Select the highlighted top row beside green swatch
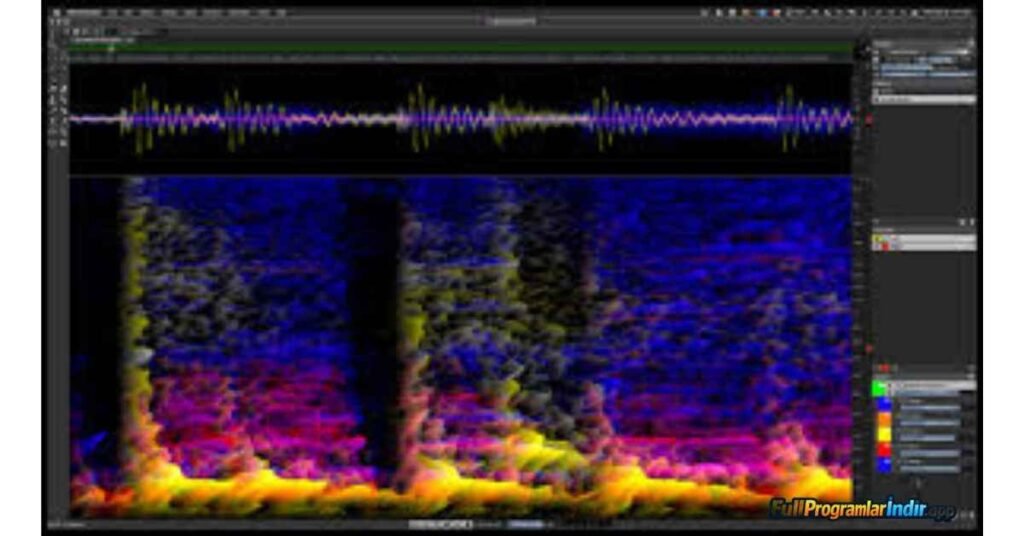This screenshot has width=1024, height=536. coord(933,385)
